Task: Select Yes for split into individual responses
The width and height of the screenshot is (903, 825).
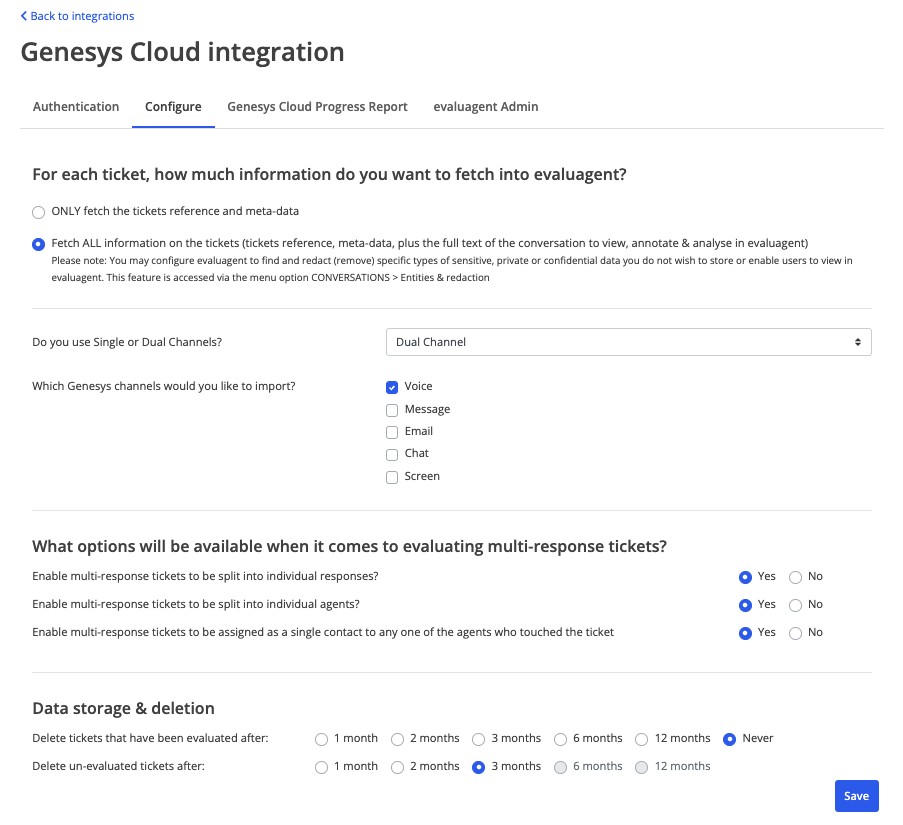Action: 745,577
